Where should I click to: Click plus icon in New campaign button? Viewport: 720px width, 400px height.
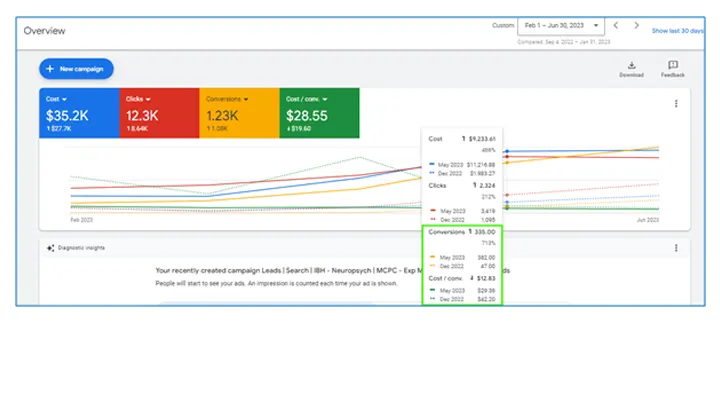point(50,69)
